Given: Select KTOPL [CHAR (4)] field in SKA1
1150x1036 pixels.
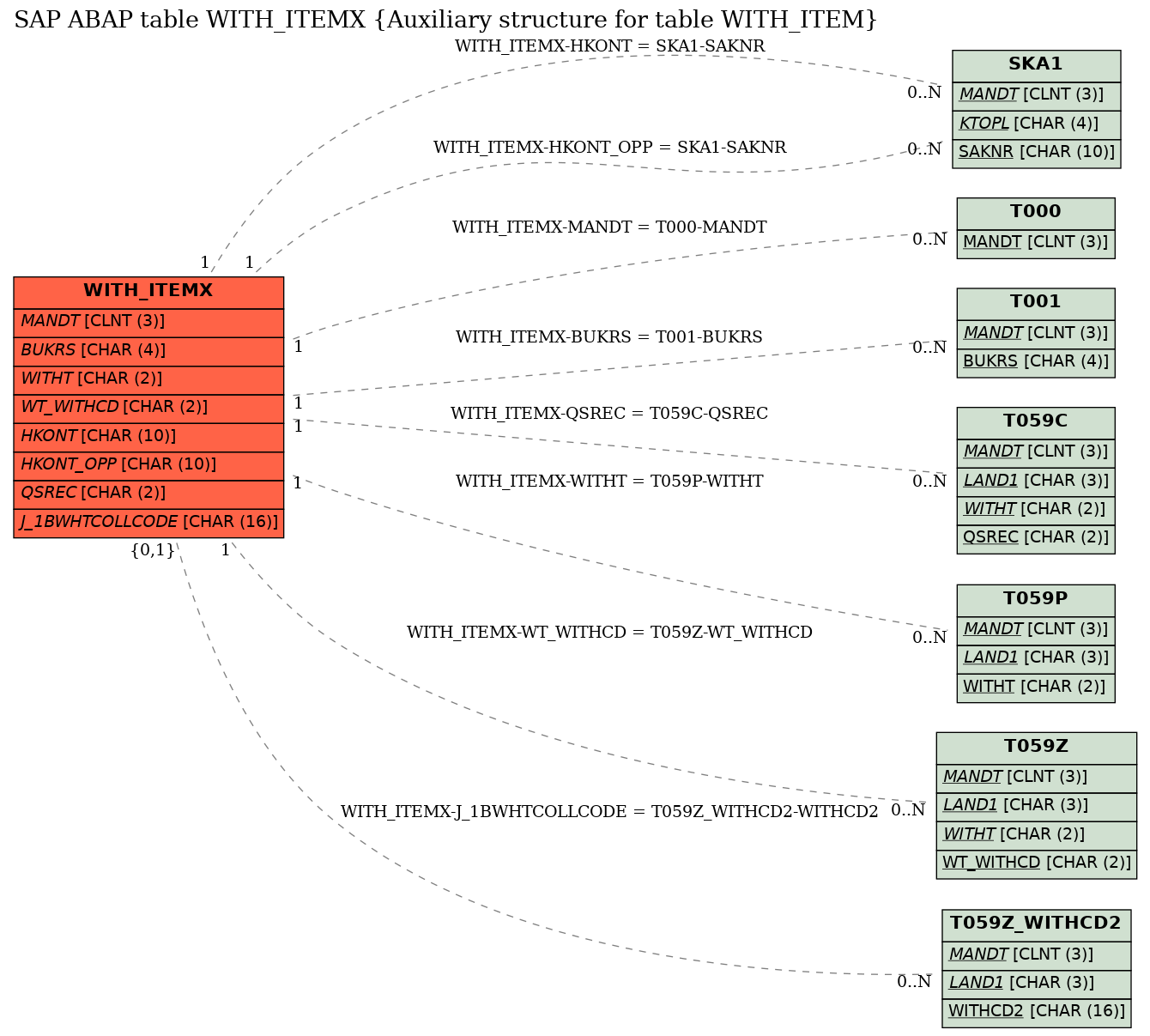Looking at the screenshot, I should click(x=1036, y=124).
